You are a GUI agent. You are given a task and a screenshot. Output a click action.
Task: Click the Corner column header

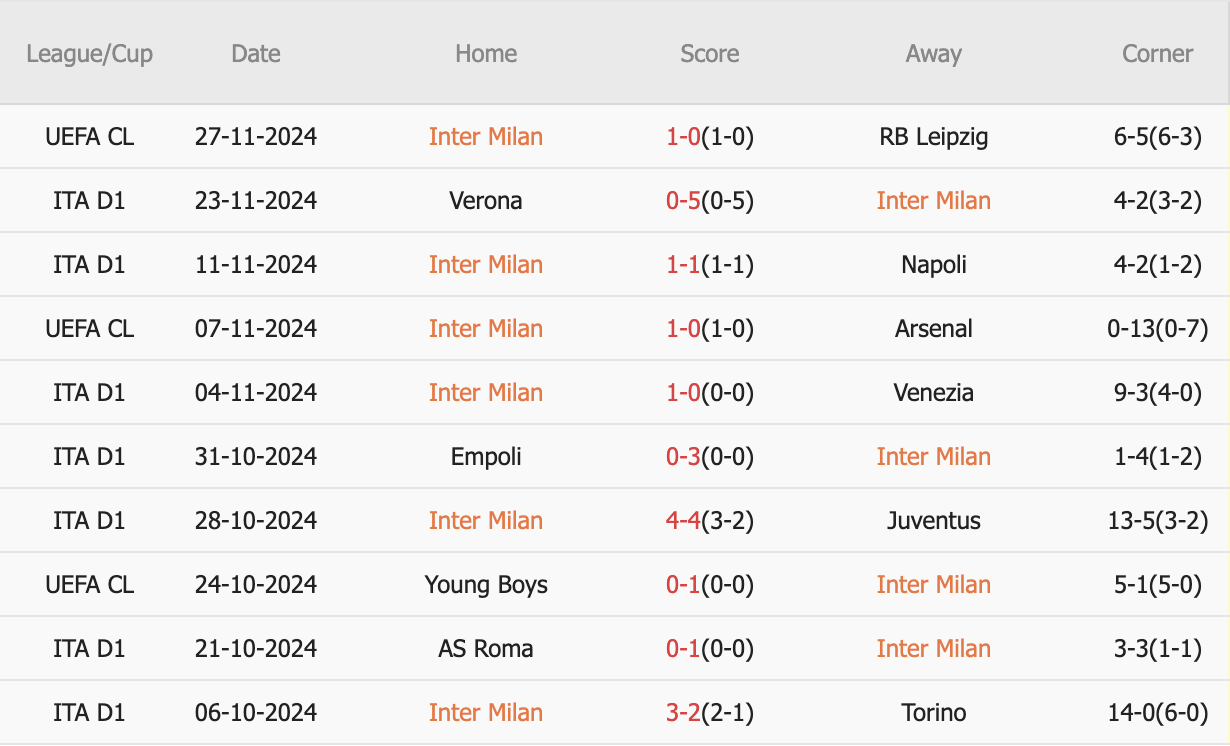click(1158, 54)
